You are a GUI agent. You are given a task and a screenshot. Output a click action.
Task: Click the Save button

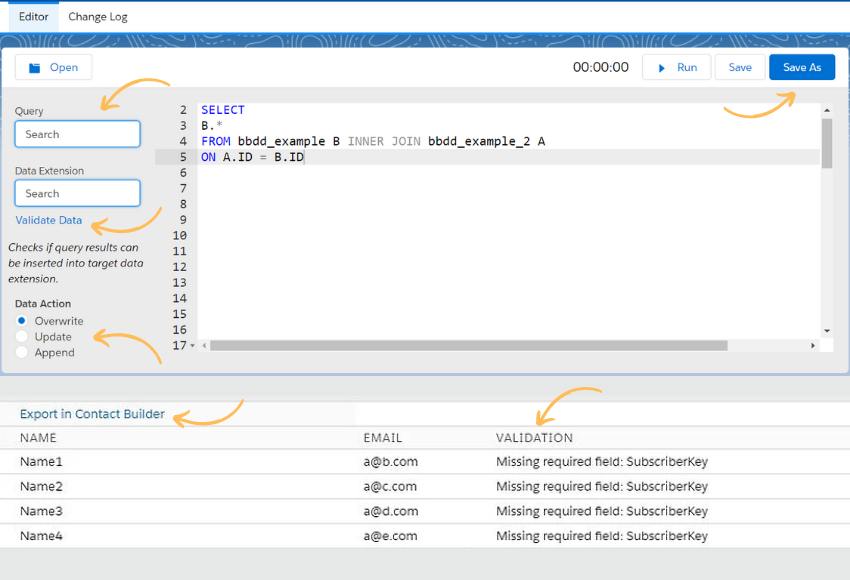point(739,67)
